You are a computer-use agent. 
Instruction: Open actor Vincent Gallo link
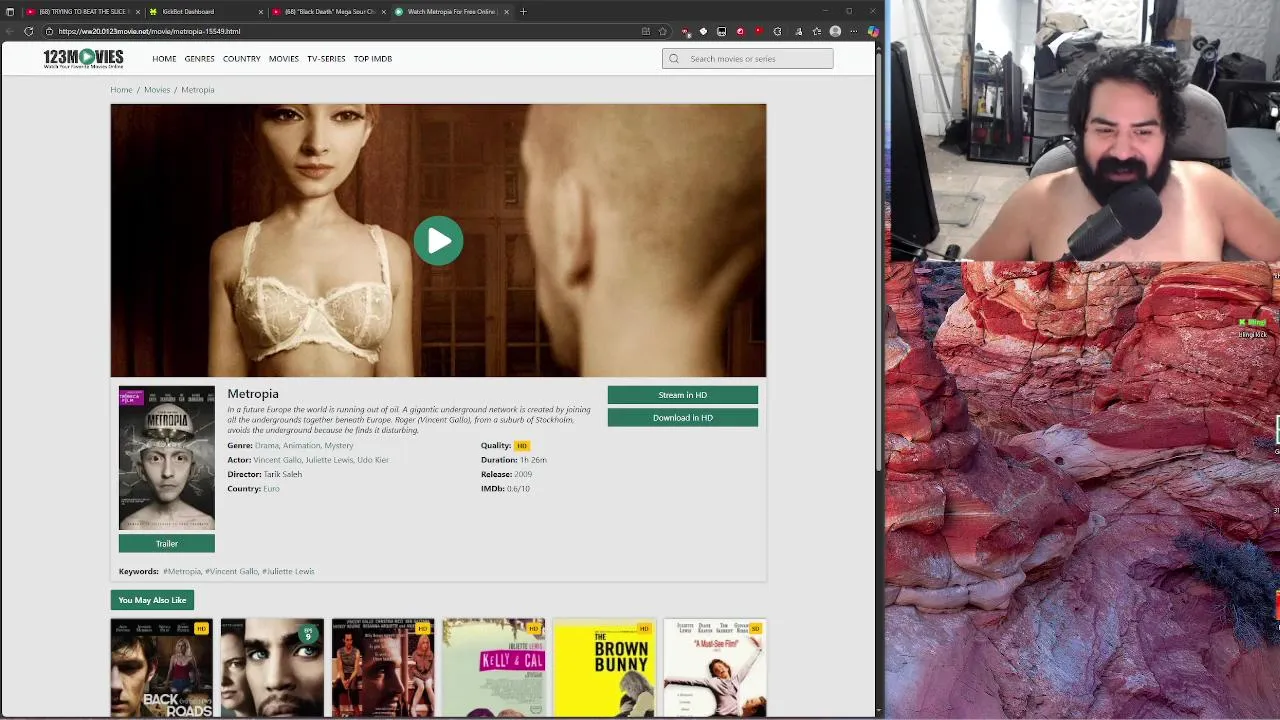pyautogui.click(x=277, y=460)
